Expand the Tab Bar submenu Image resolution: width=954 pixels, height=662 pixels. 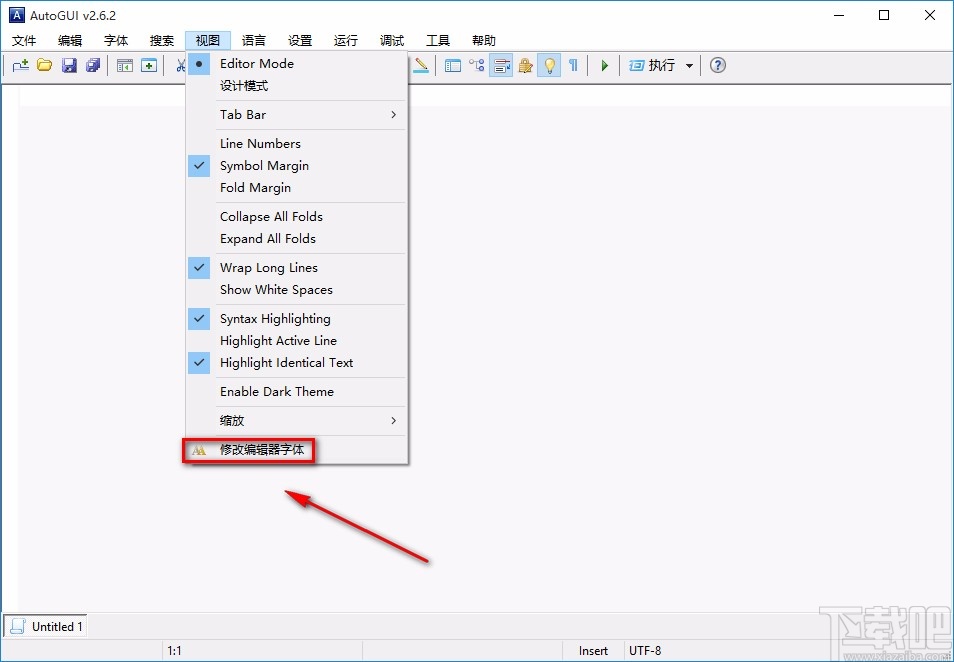(x=297, y=114)
